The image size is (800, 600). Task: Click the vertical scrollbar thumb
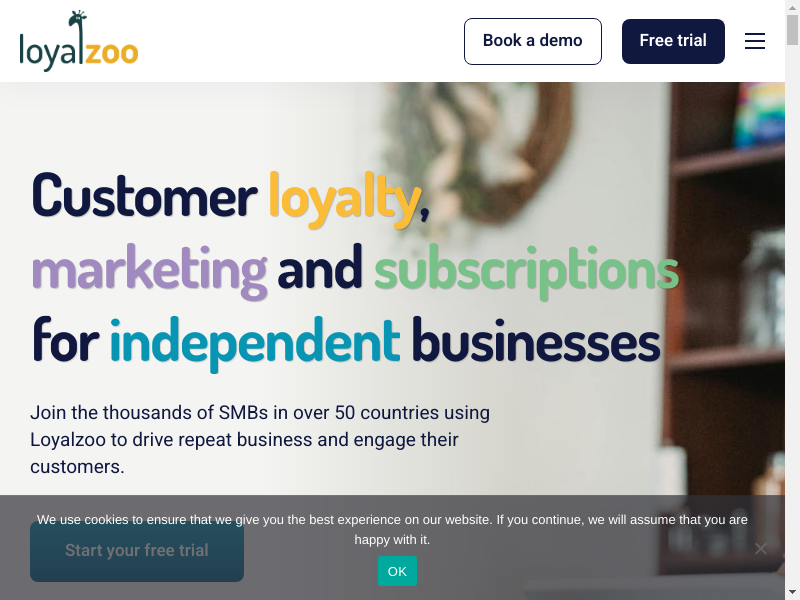pos(792,30)
